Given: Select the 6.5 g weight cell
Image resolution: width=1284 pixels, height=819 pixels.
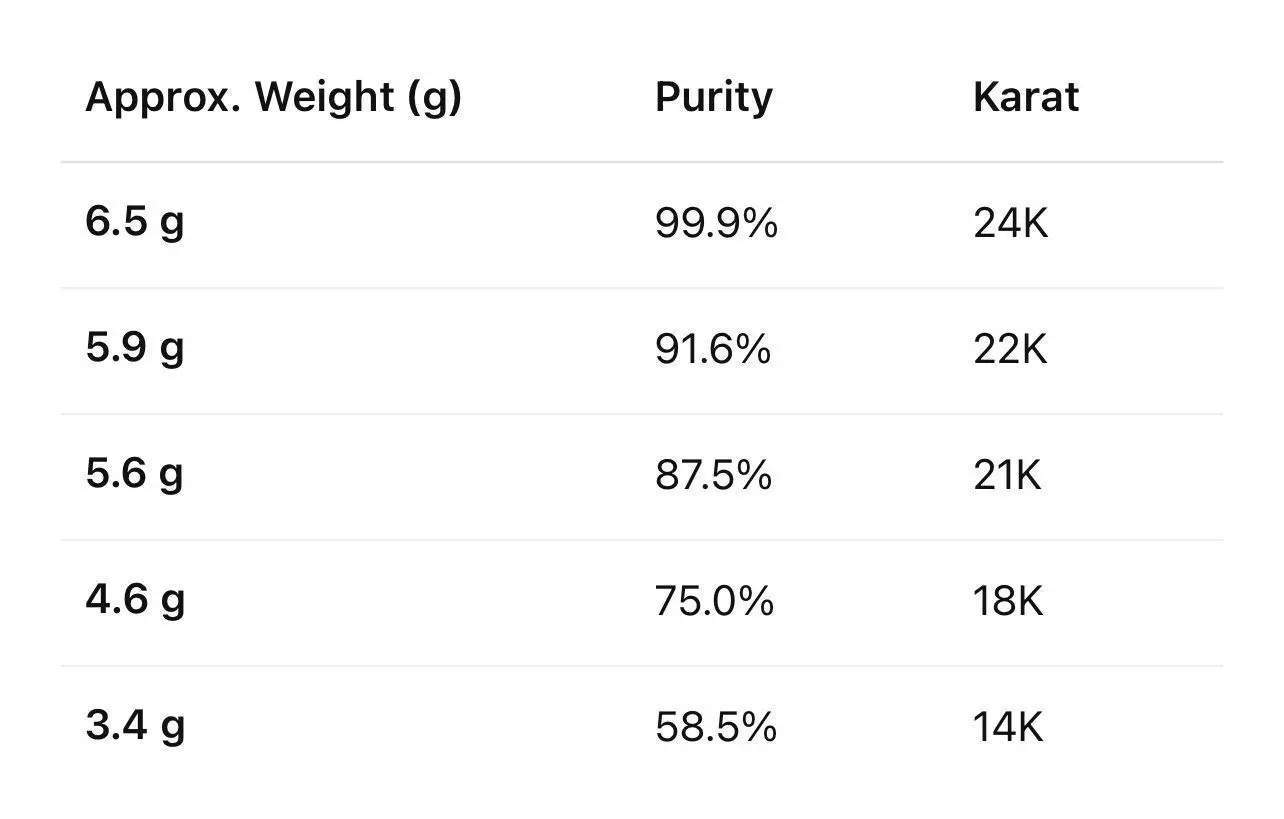Looking at the screenshot, I should pyautogui.click(x=135, y=223).
